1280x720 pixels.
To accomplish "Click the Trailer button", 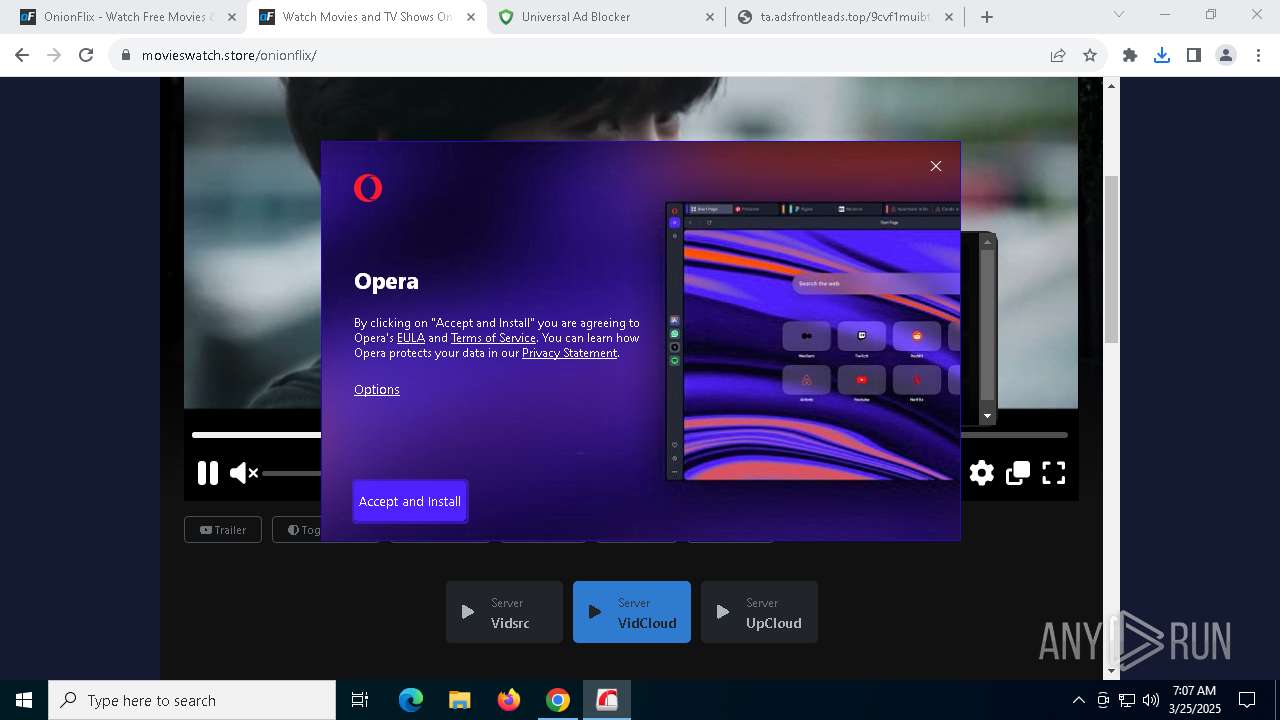I will [x=223, y=530].
